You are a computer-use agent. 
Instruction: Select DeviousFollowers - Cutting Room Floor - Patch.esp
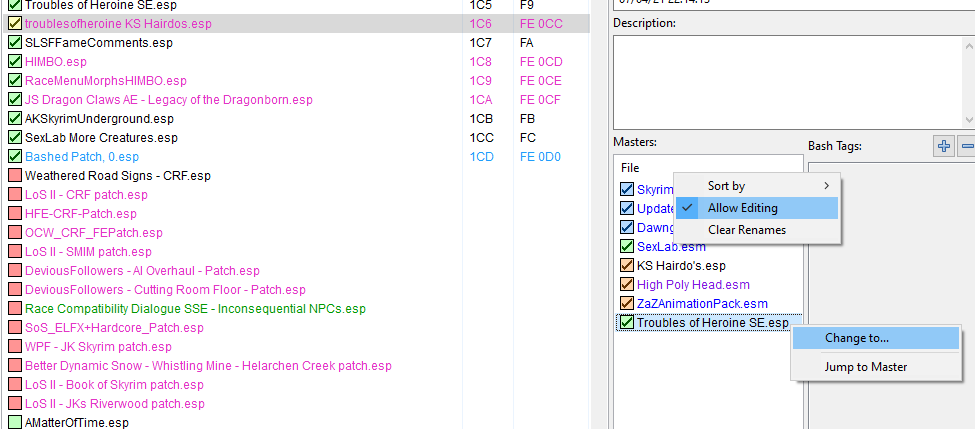pyautogui.click(x=165, y=290)
